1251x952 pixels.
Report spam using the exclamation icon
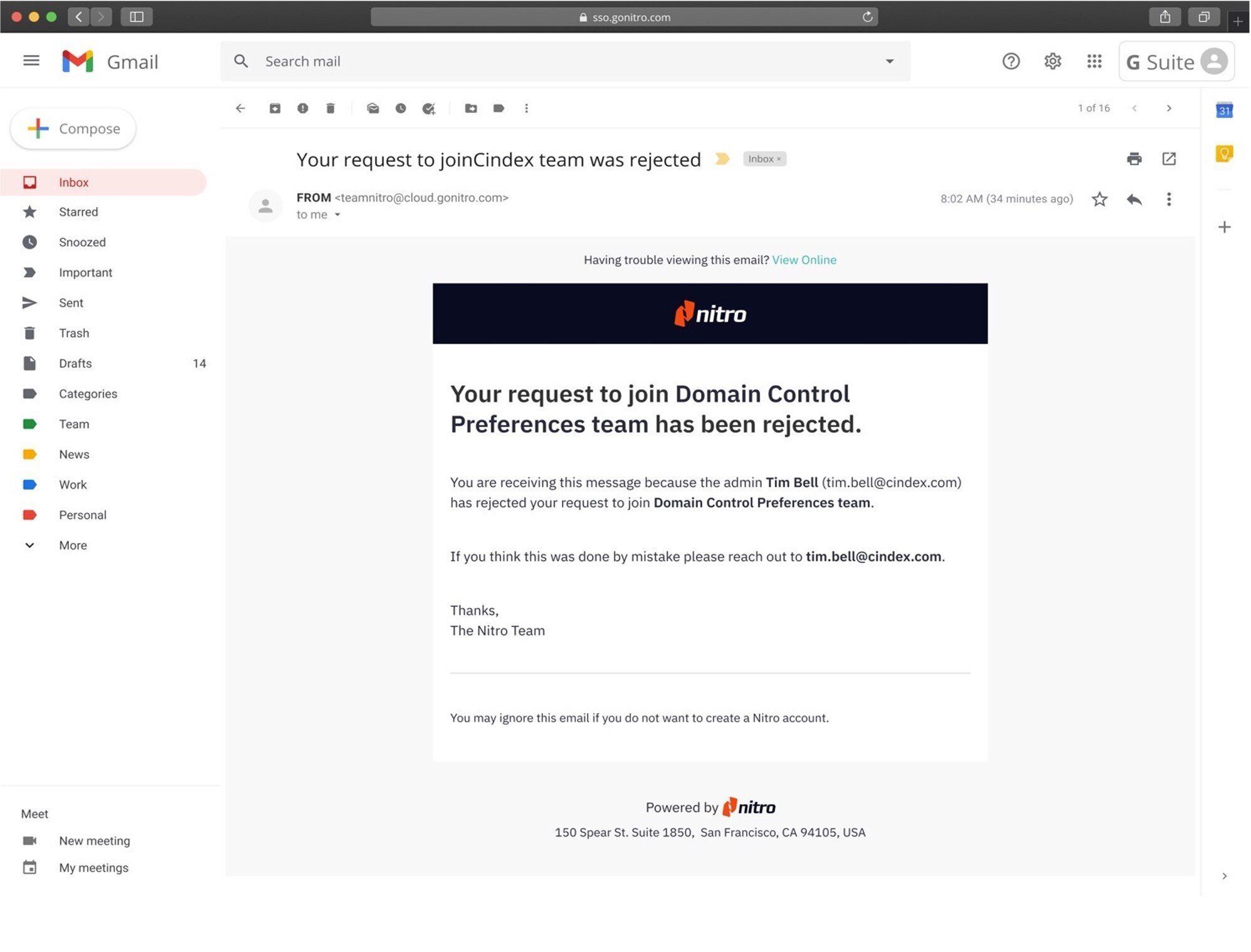click(303, 108)
